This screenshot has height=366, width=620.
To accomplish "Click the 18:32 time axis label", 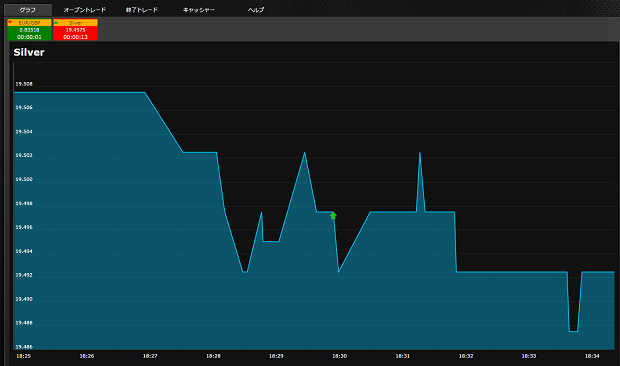I will point(466,356).
